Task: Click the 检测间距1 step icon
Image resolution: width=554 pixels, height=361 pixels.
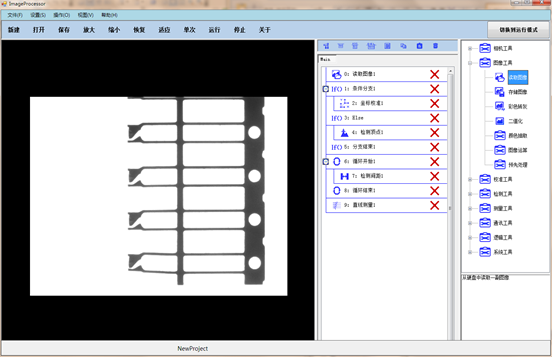Action: click(x=344, y=176)
